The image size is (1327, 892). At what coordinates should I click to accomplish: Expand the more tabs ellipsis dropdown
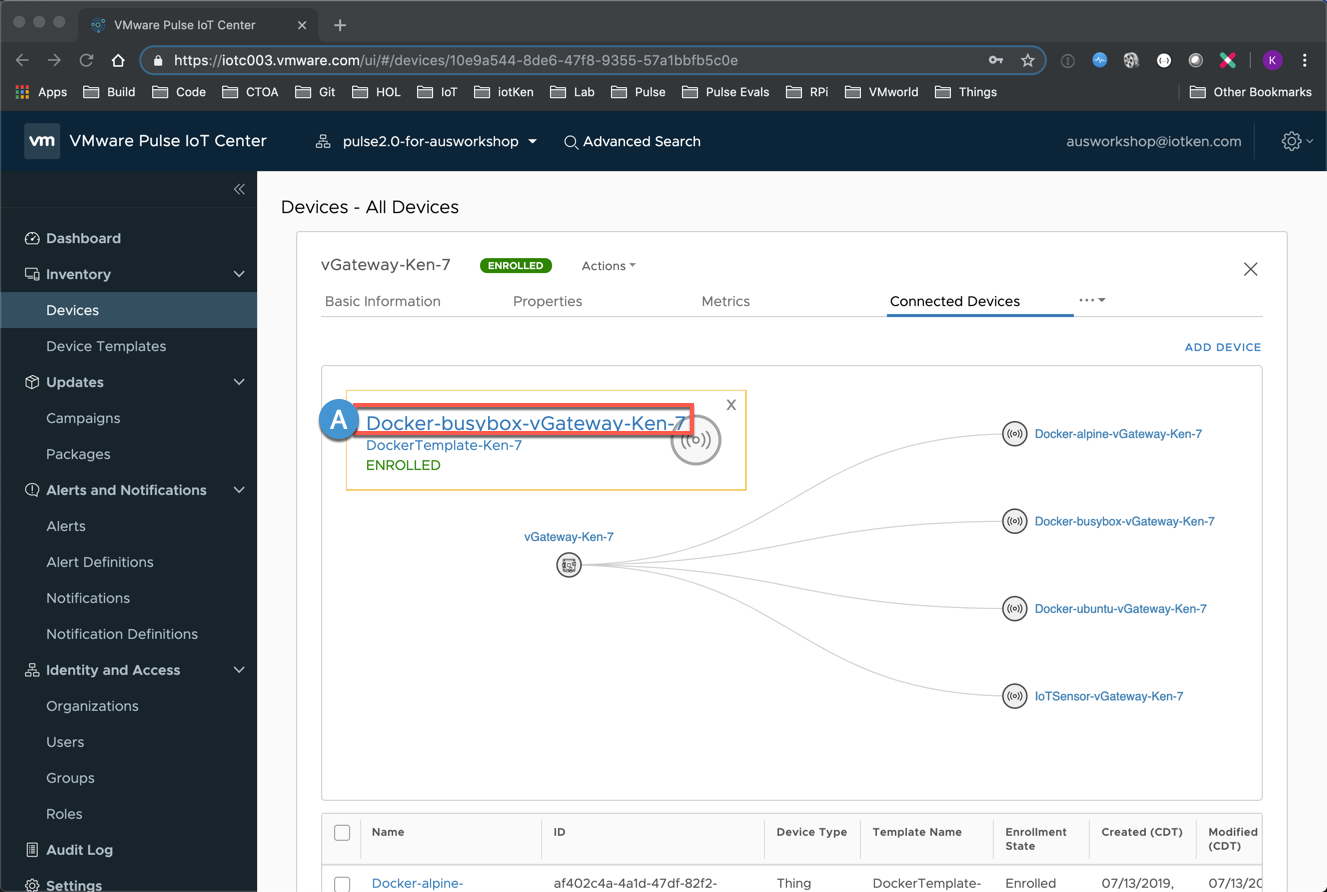tap(1091, 300)
